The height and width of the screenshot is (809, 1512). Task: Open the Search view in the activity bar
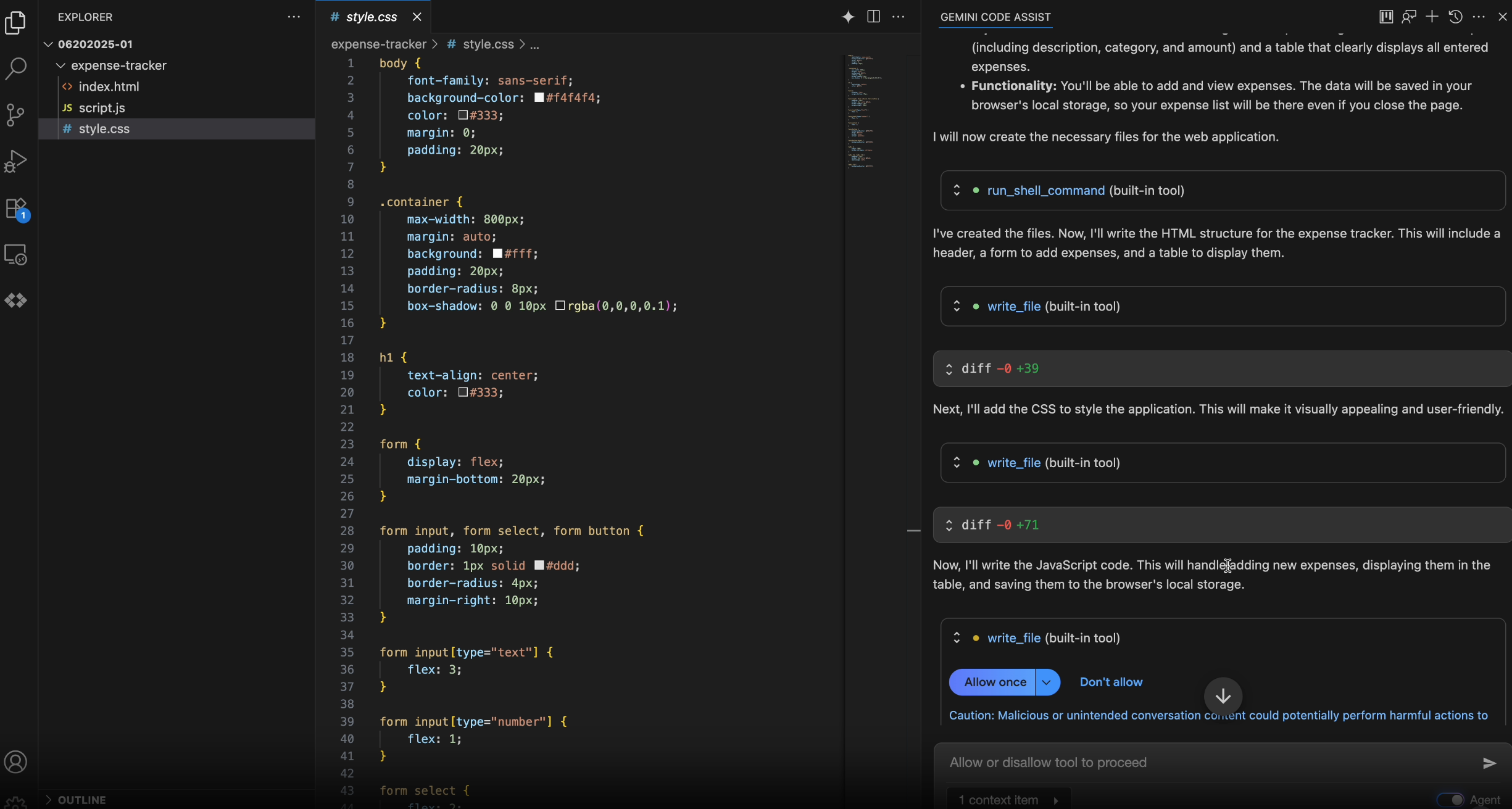pyautogui.click(x=16, y=68)
